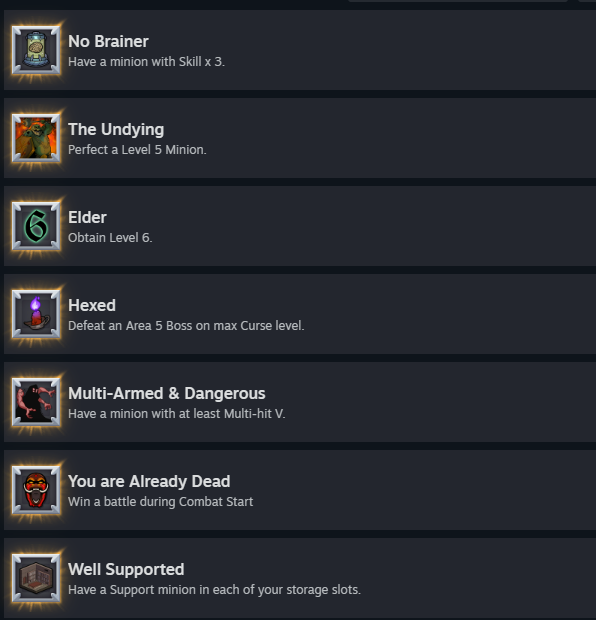Click the brain-in-a-jar No Brainer icon

pos(36,50)
